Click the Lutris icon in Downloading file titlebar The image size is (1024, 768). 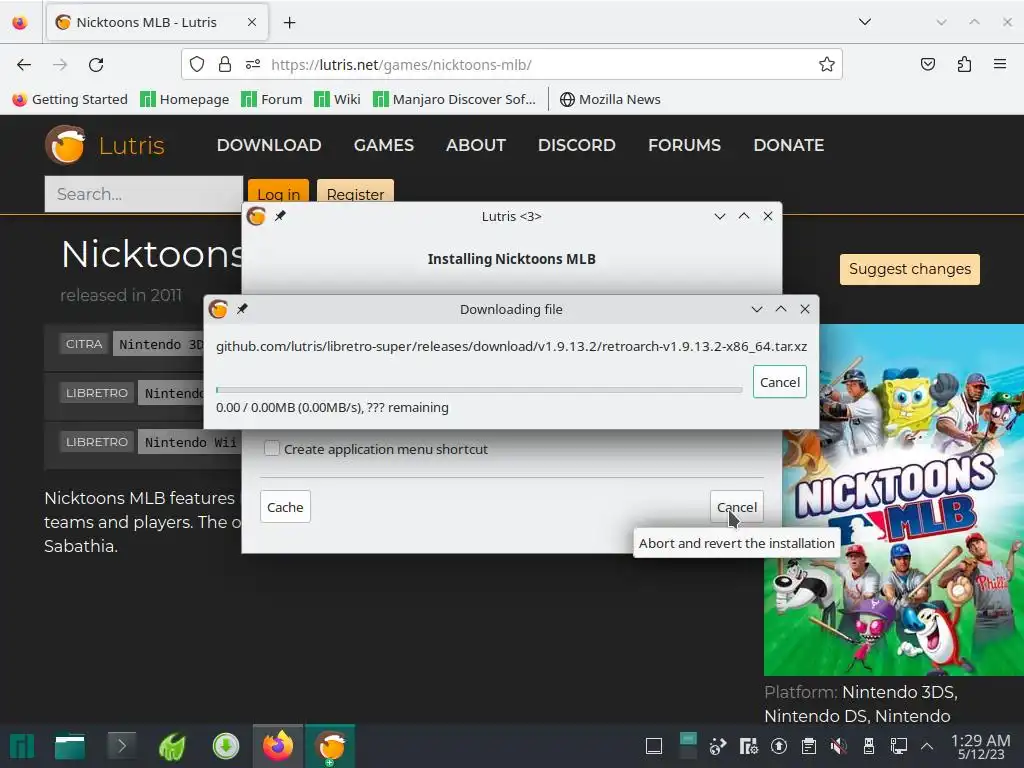(x=219, y=309)
